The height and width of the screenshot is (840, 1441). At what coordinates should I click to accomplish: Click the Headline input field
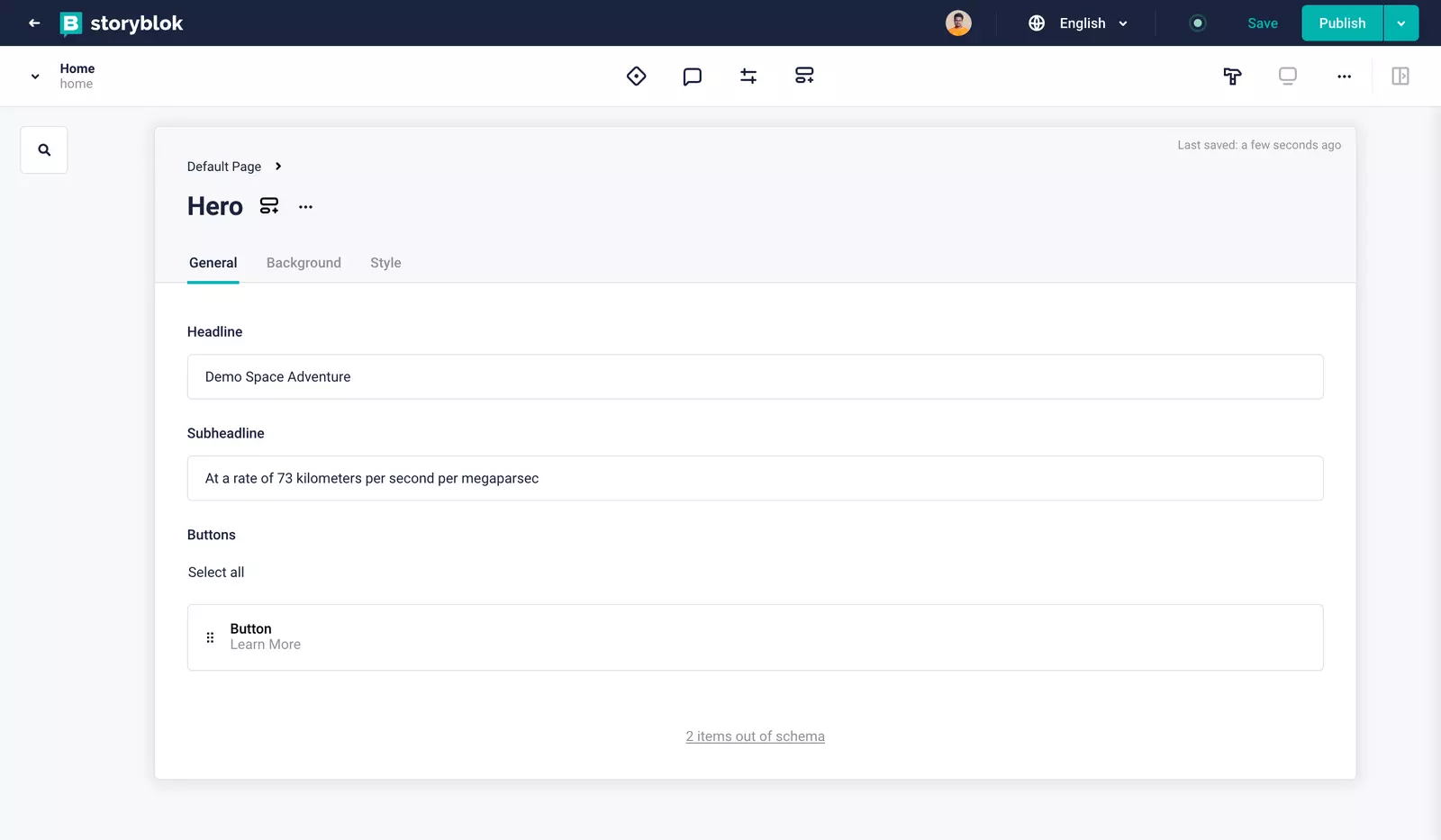755,377
